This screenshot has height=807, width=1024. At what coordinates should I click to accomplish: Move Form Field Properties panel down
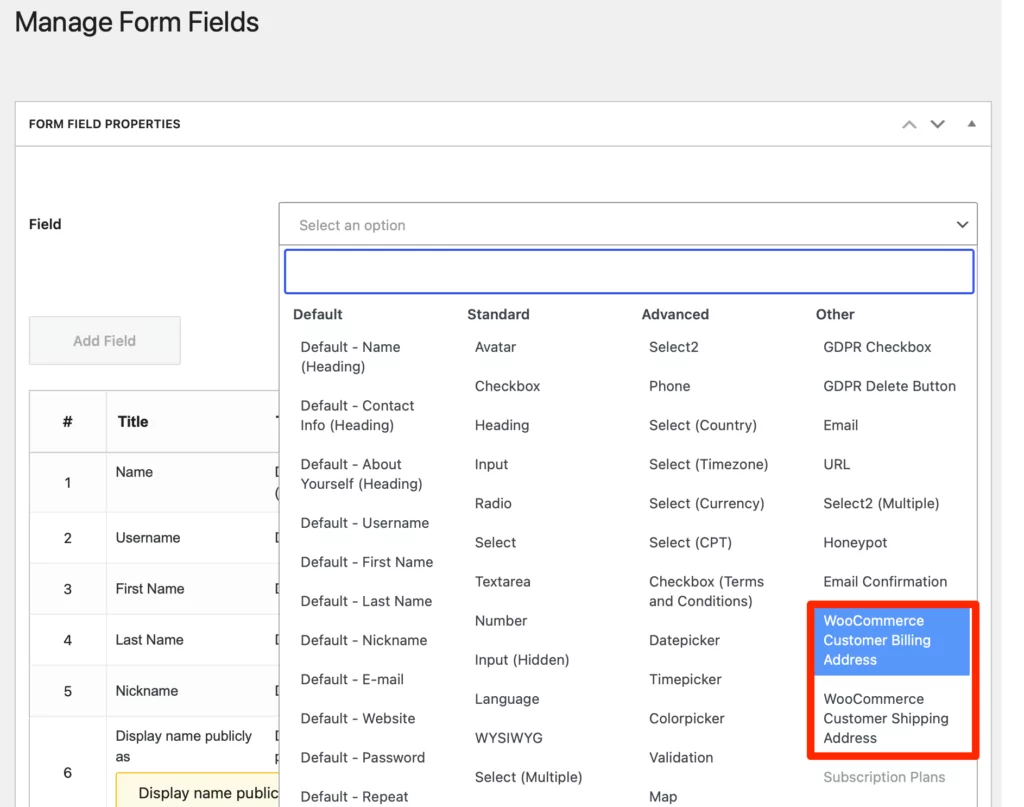(937, 125)
